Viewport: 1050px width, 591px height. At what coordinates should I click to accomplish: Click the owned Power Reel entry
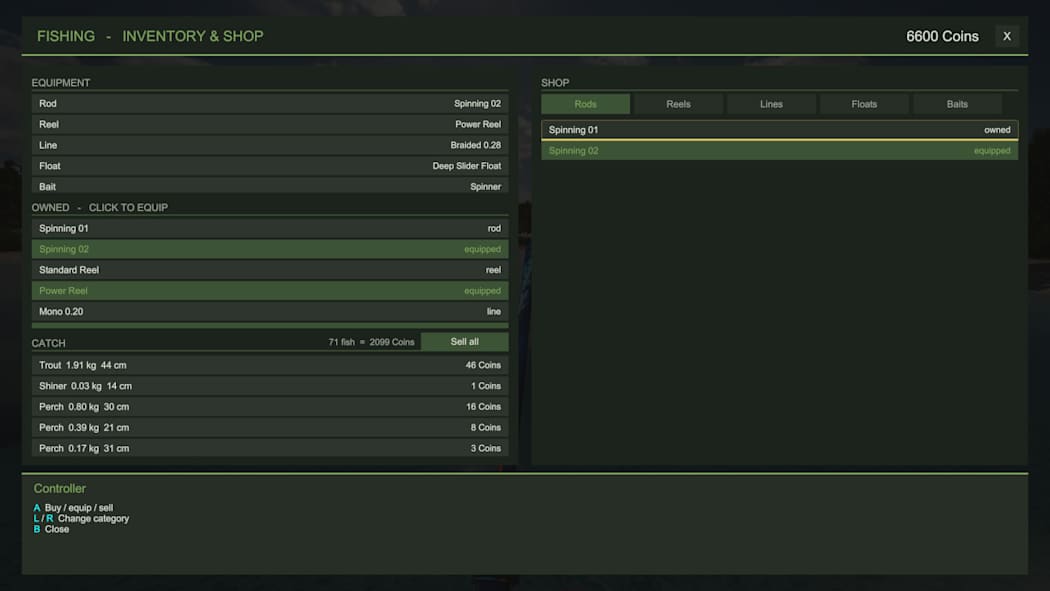(270, 290)
